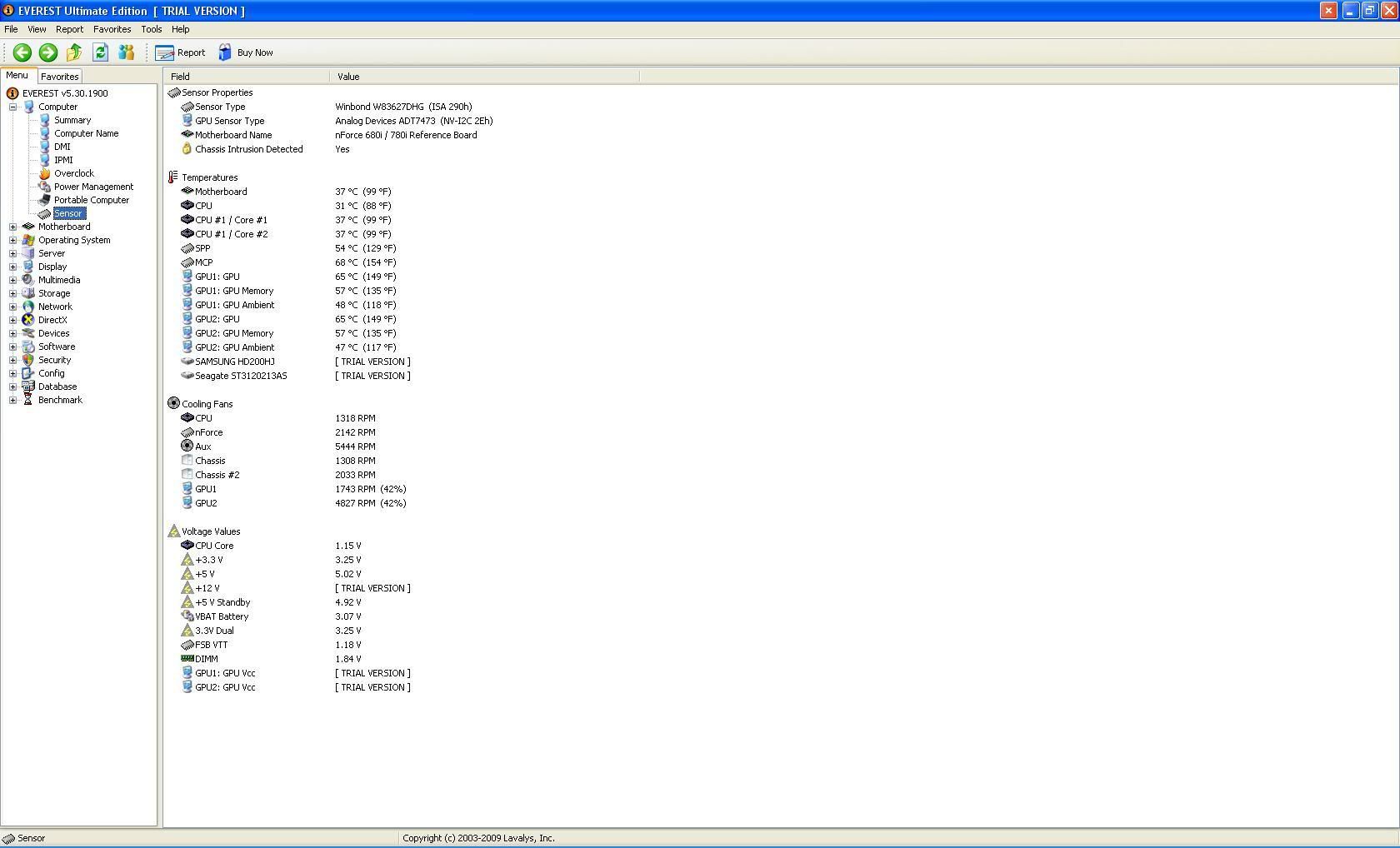Expand the Benchmark tree node

pos(13,400)
